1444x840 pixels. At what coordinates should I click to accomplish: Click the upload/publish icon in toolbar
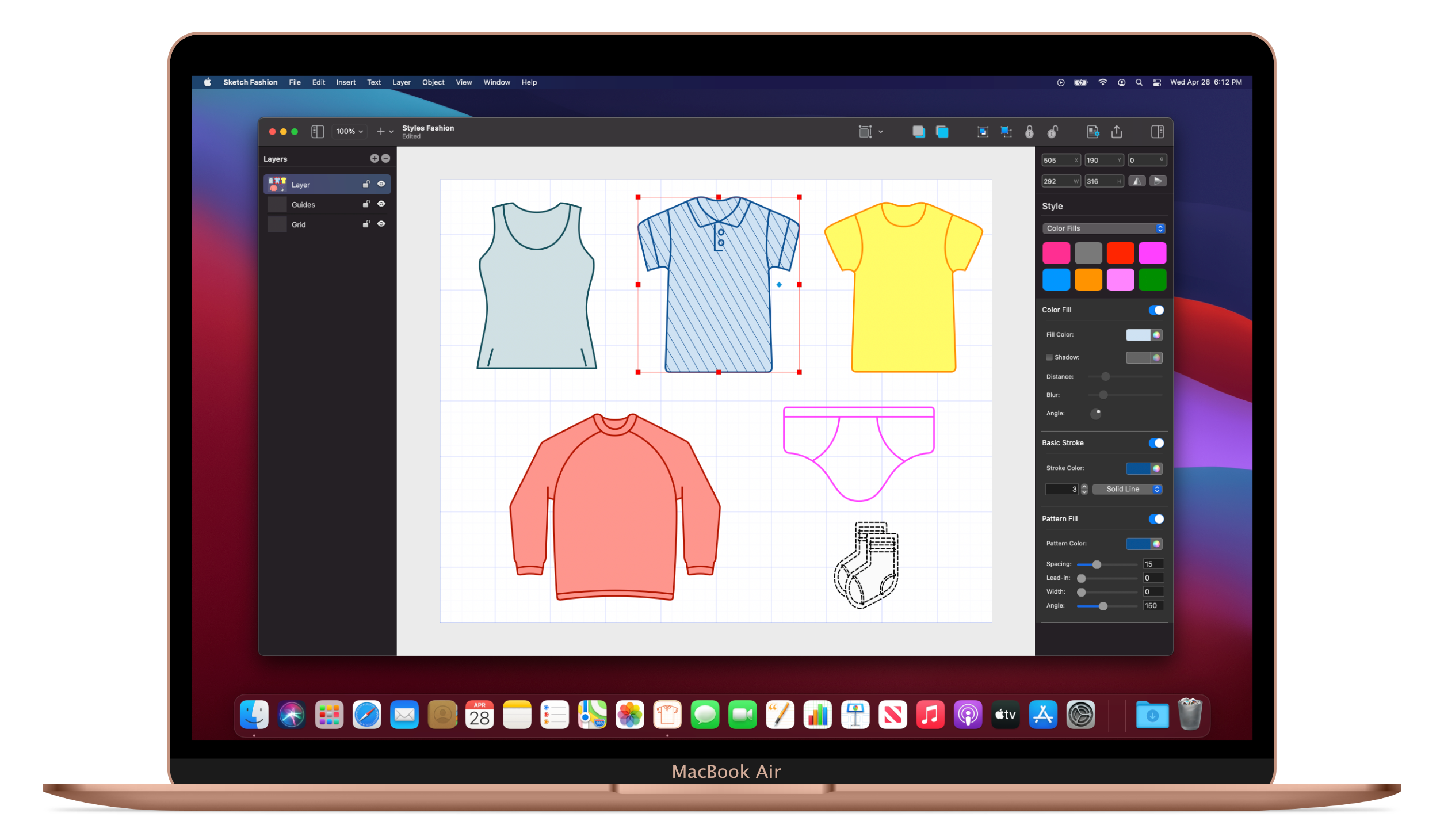(x=1116, y=131)
